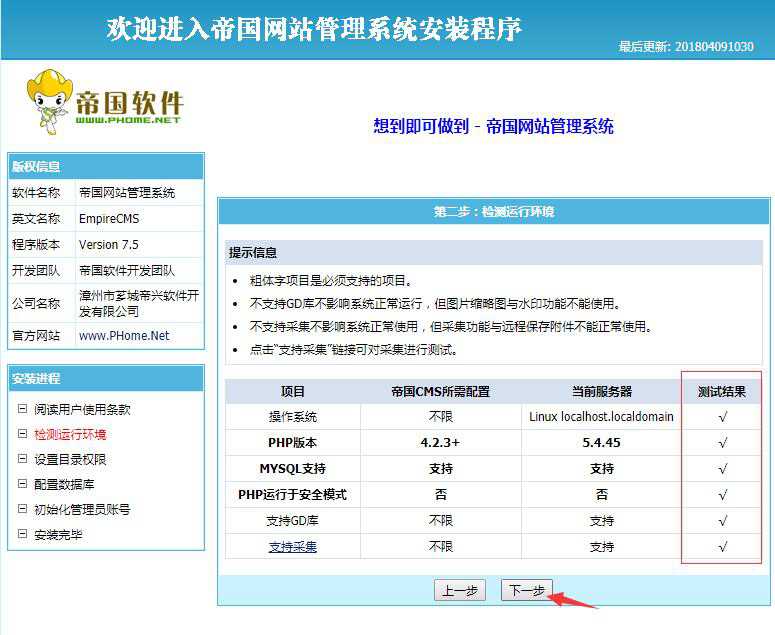Click box icon beside 初始化管理员账号
The image size is (775, 635).
22,508
